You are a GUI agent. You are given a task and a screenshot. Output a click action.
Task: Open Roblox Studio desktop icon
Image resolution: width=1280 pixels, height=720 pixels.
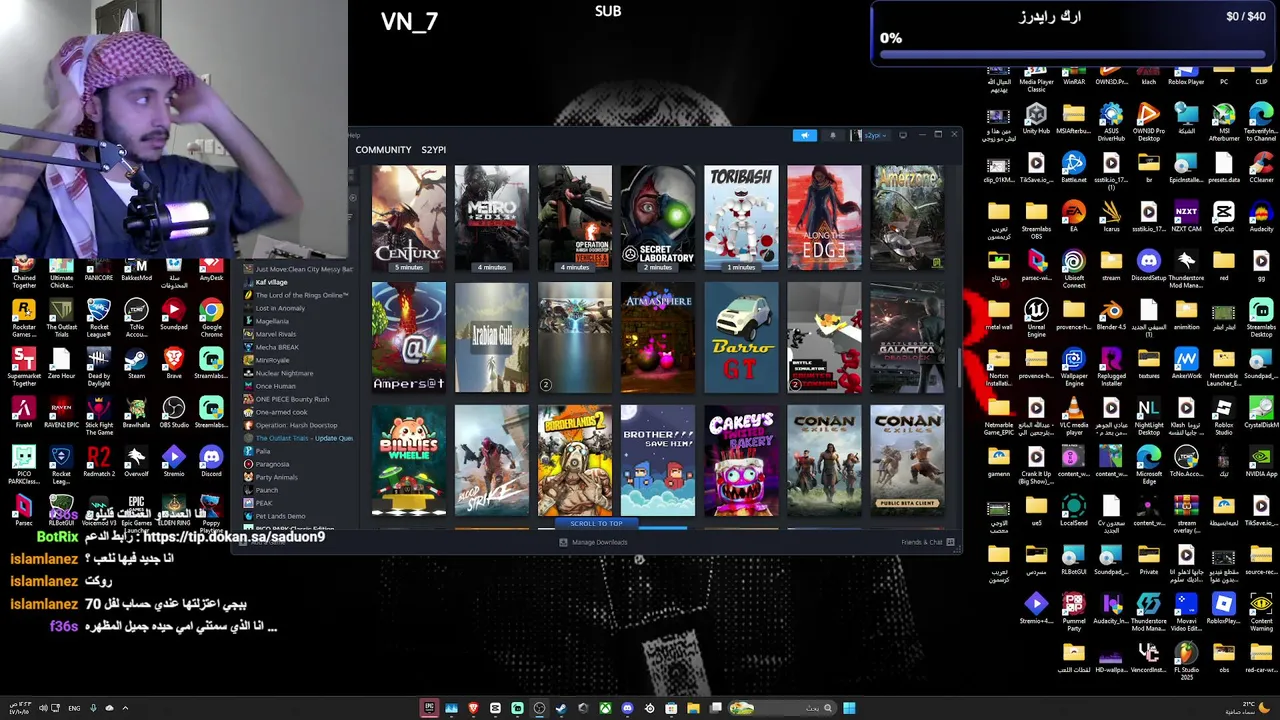(1224, 415)
